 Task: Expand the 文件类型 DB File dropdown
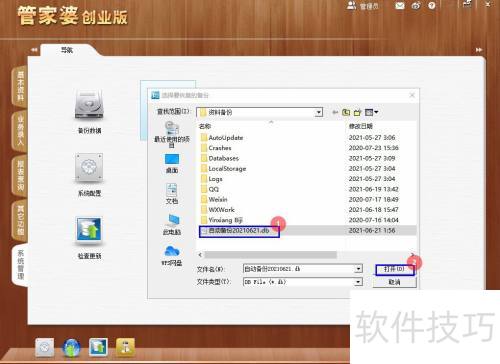point(358,282)
